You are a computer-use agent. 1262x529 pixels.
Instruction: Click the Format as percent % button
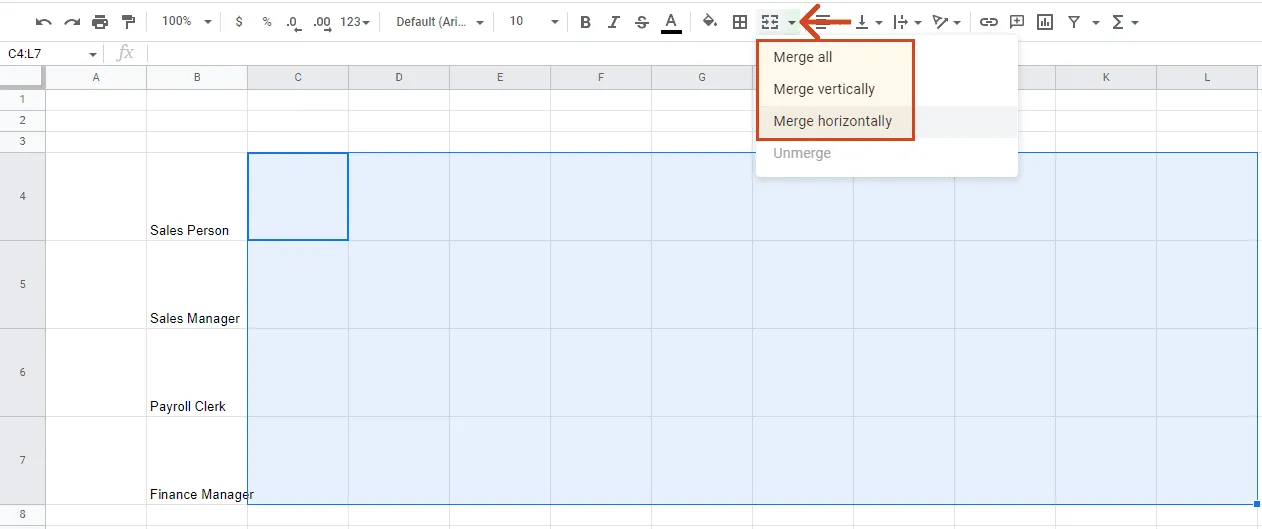267,22
